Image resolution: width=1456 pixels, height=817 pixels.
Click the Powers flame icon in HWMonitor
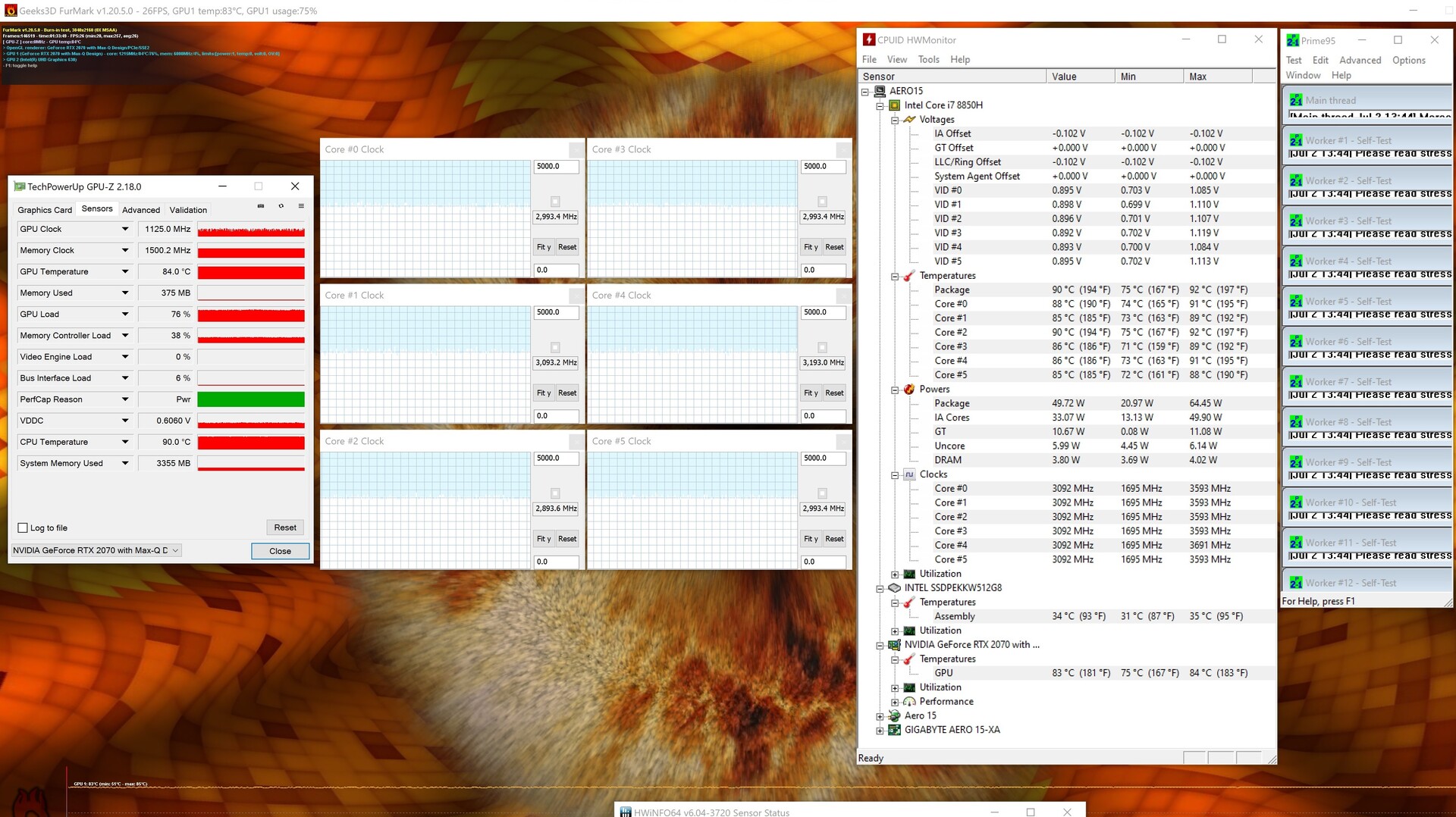coord(909,390)
